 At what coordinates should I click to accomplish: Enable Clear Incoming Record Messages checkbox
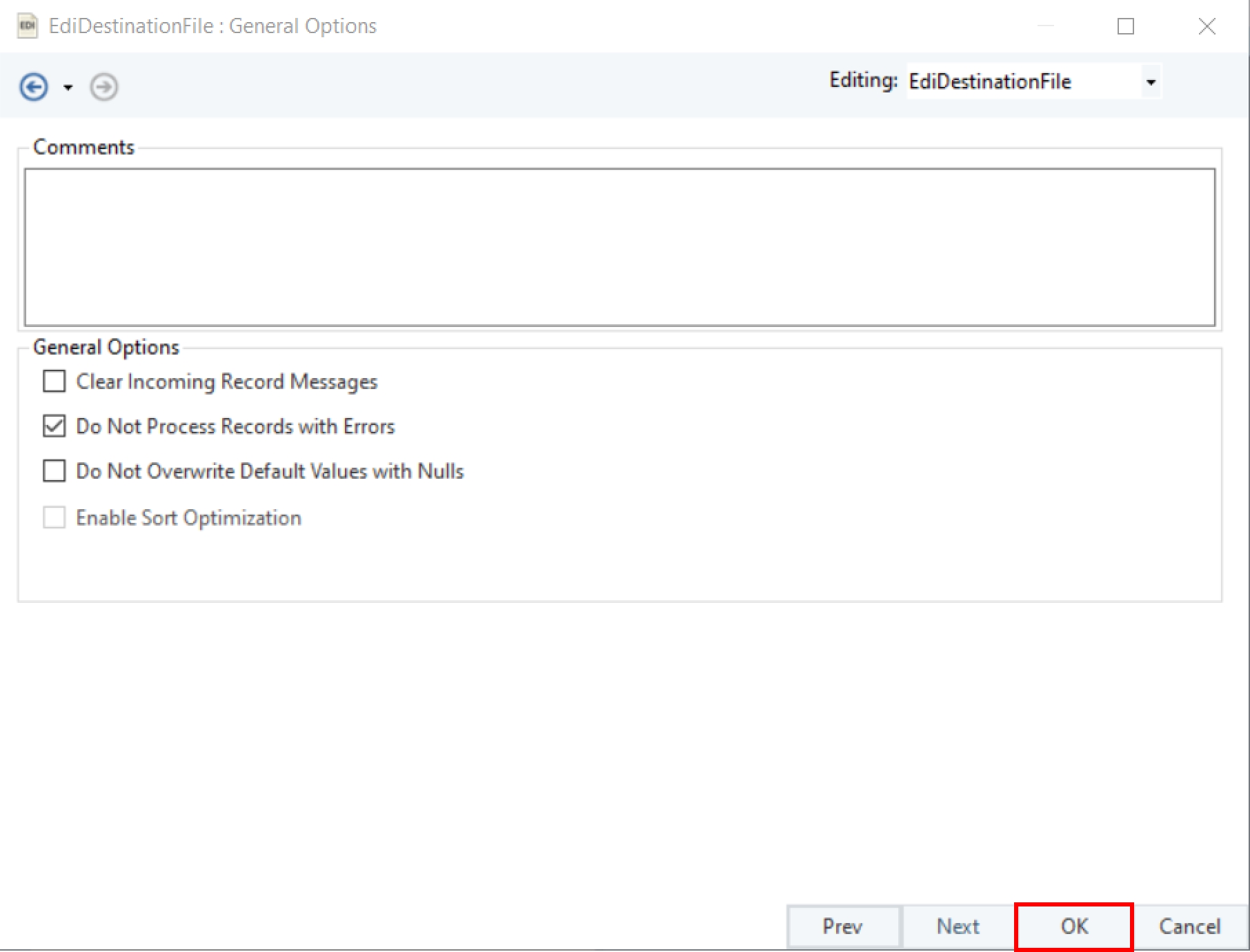tap(54, 381)
